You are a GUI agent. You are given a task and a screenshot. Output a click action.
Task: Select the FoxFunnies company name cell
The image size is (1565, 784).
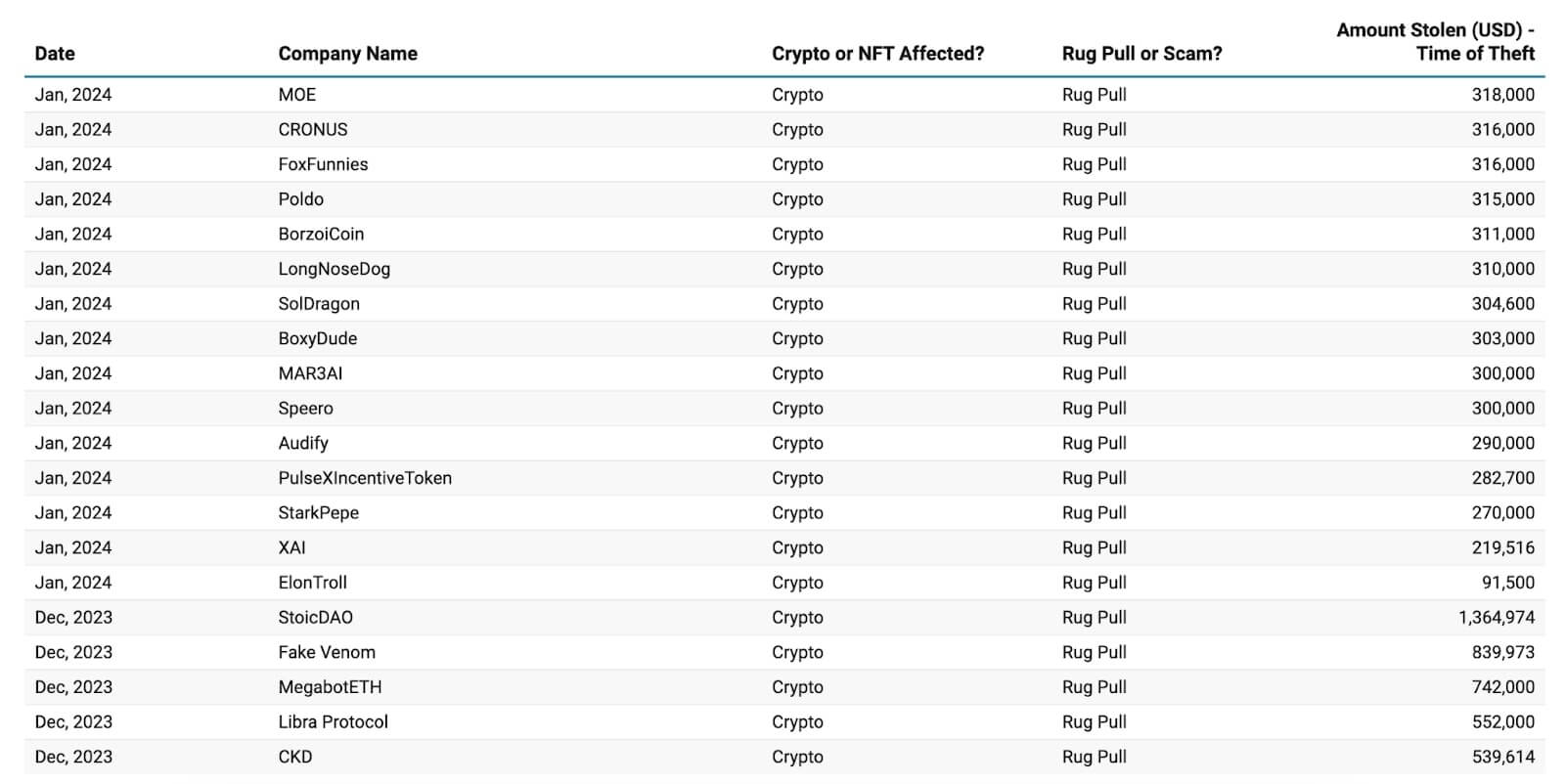(323, 164)
